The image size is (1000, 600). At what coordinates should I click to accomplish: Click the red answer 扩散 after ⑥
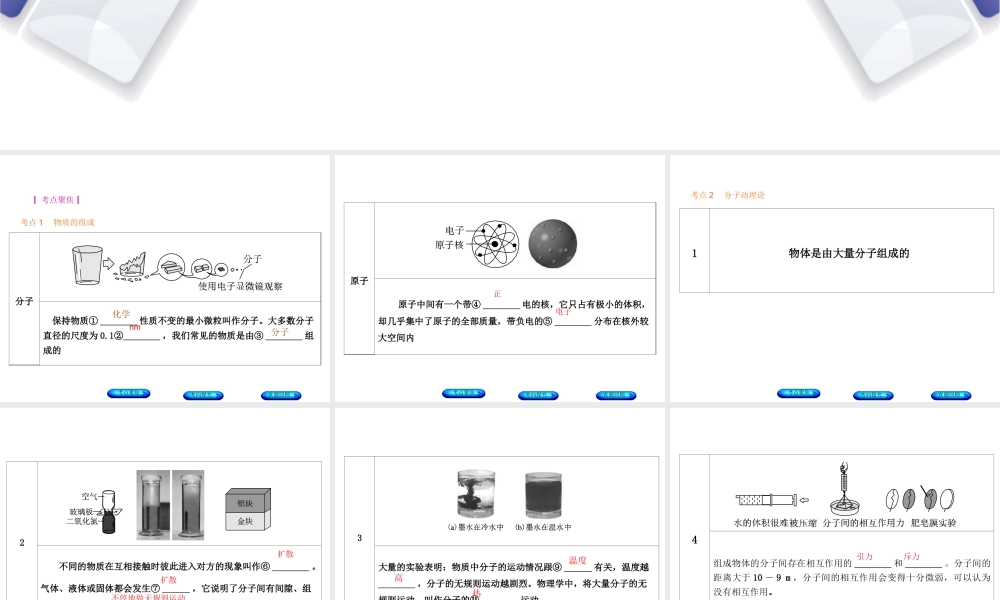tap(285, 554)
